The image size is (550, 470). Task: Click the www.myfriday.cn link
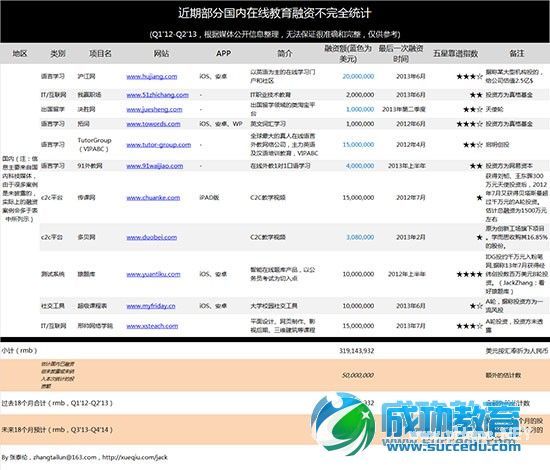tap(151, 306)
